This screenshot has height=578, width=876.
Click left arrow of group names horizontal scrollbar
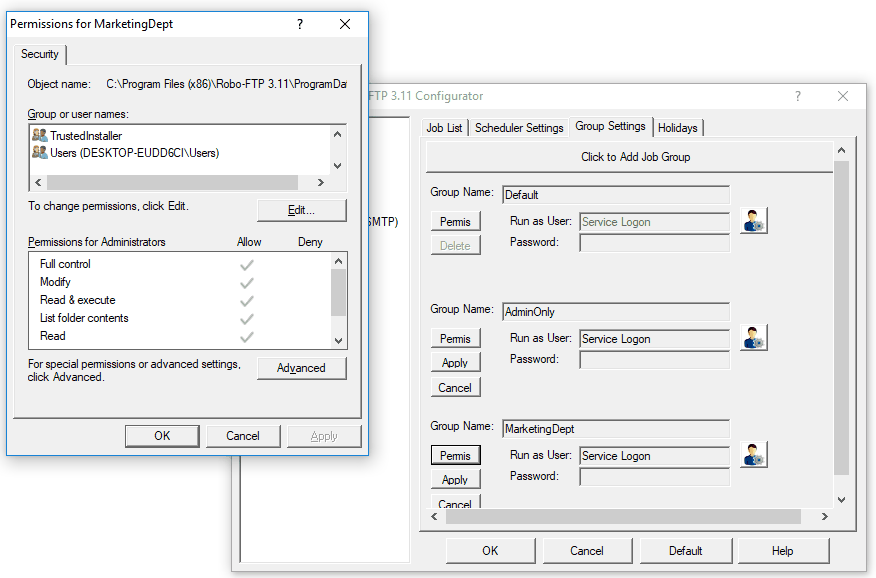click(38, 183)
